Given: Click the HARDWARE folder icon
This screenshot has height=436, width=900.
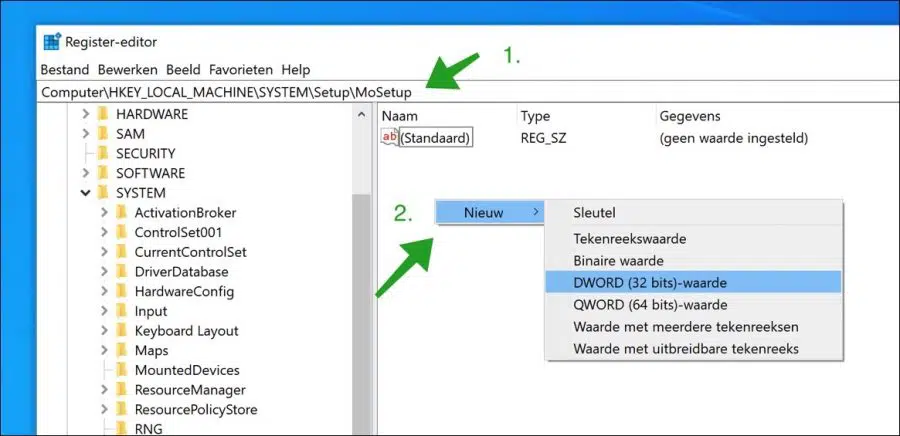Looking at the screenshot, I should [103, 114].
